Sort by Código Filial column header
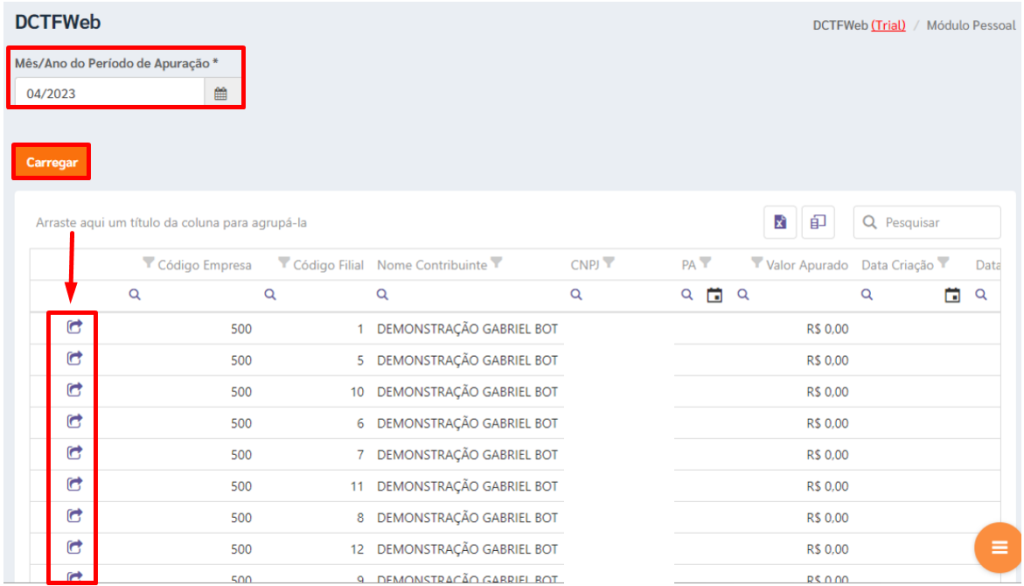The width and height of the screenshot is (1024, 586). pyautogui.click(x=328, y=265)
